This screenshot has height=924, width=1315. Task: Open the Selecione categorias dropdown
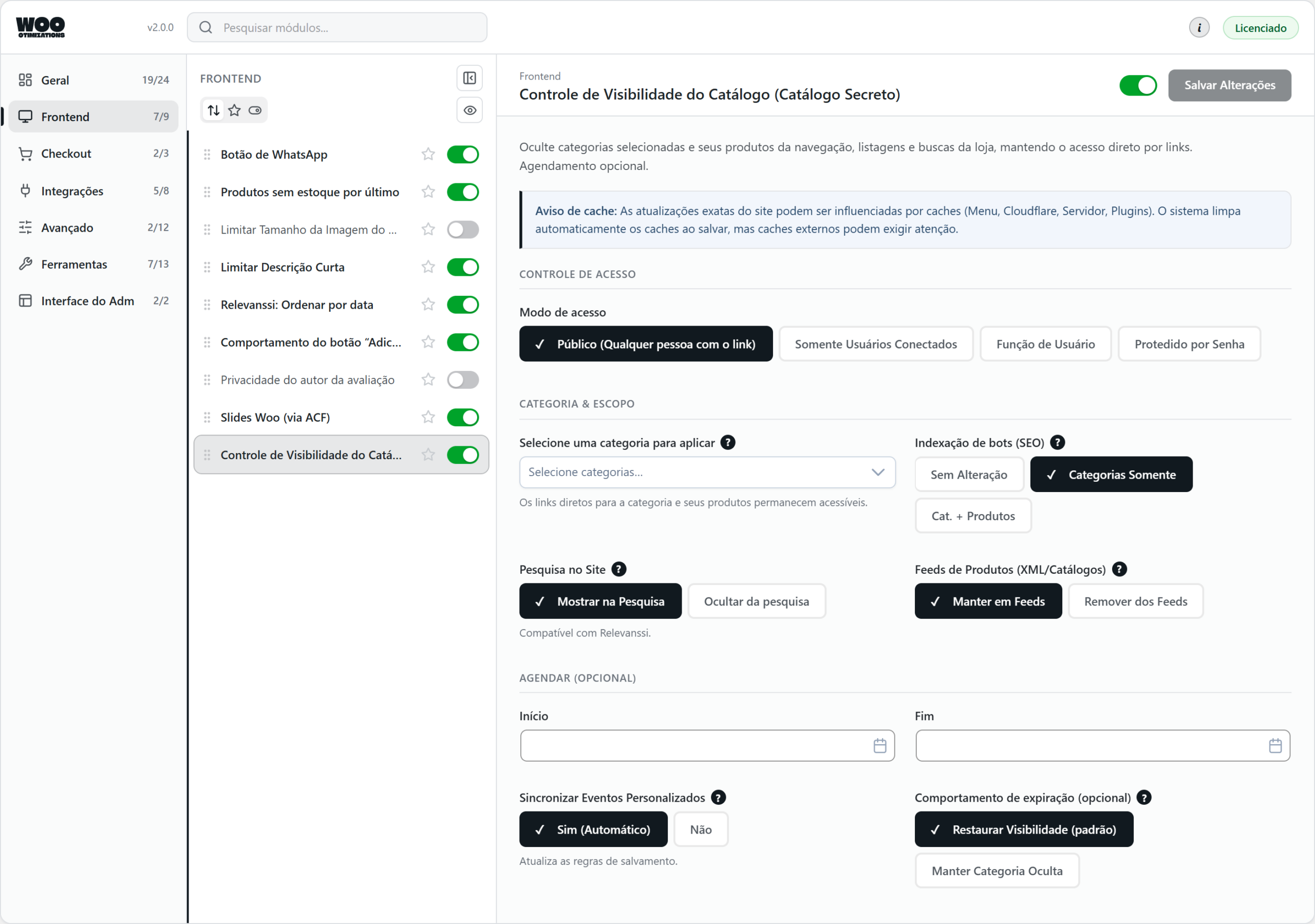[x=707, y=472]
